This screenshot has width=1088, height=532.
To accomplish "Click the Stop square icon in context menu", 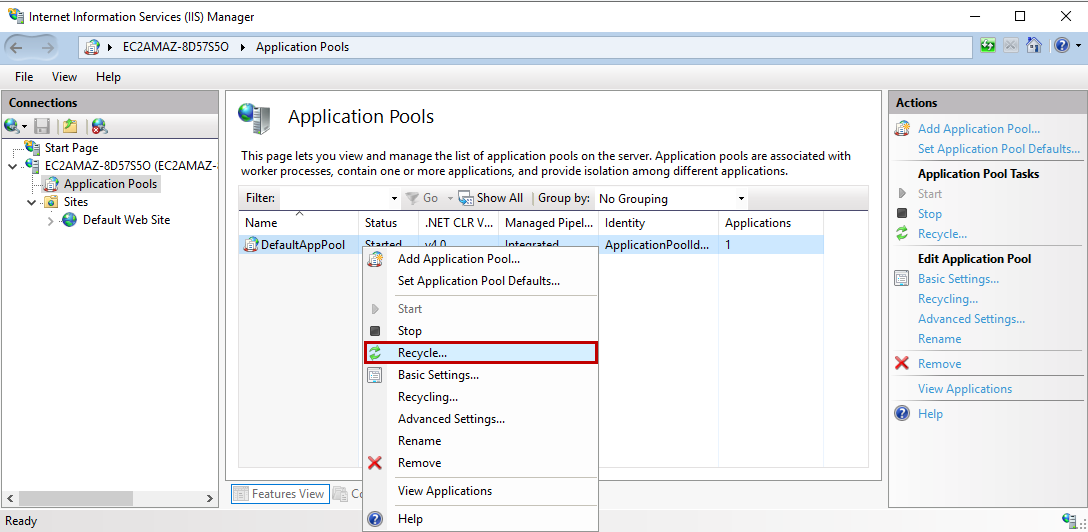I will 375,331.
